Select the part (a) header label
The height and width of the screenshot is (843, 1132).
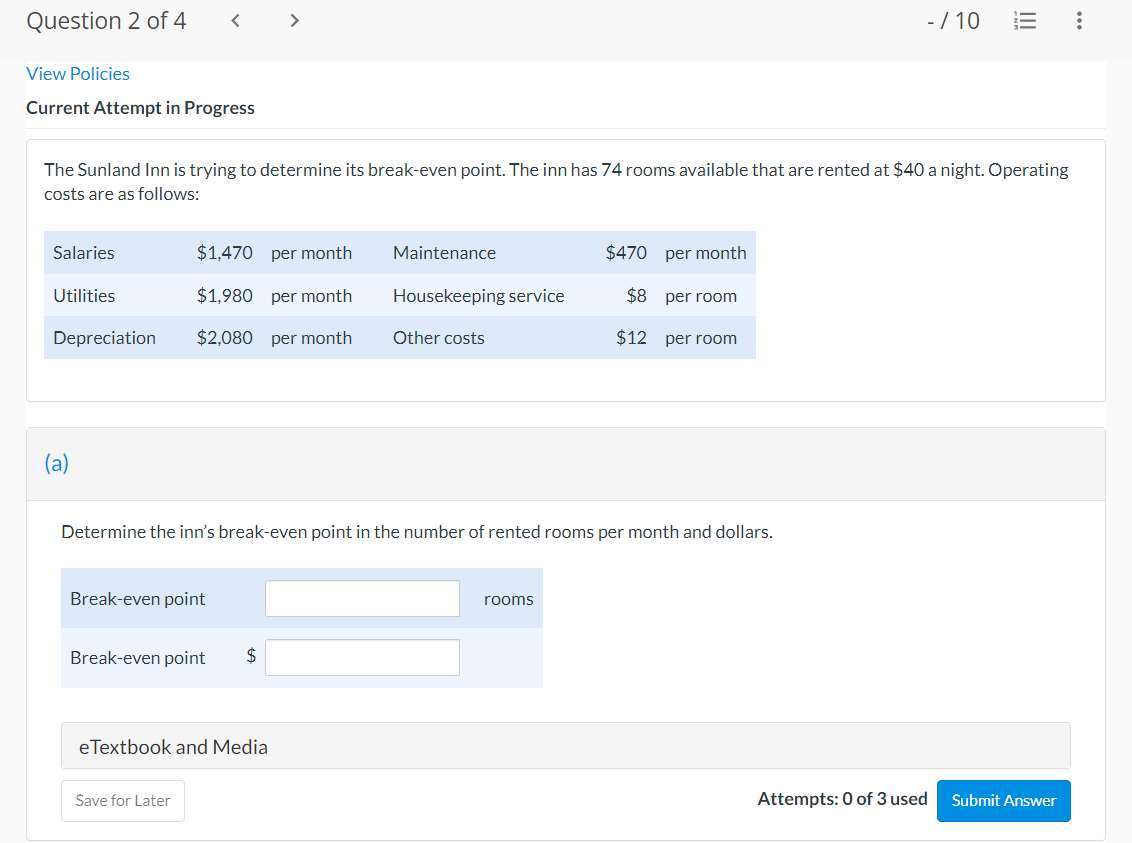pyautogui.click(x=57, y=463)
